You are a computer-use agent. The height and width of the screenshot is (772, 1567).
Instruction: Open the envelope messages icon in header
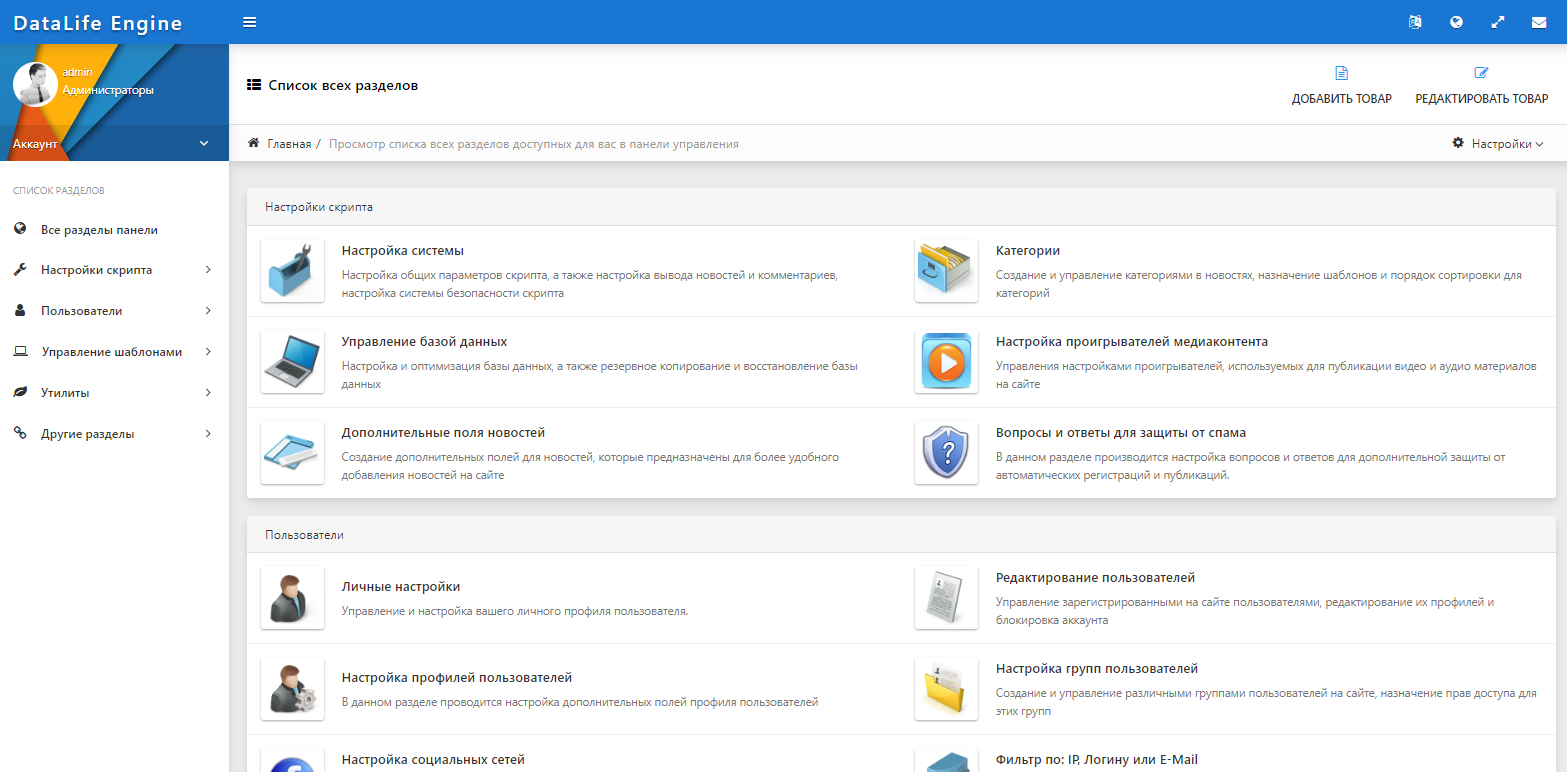click(1539, 22)
